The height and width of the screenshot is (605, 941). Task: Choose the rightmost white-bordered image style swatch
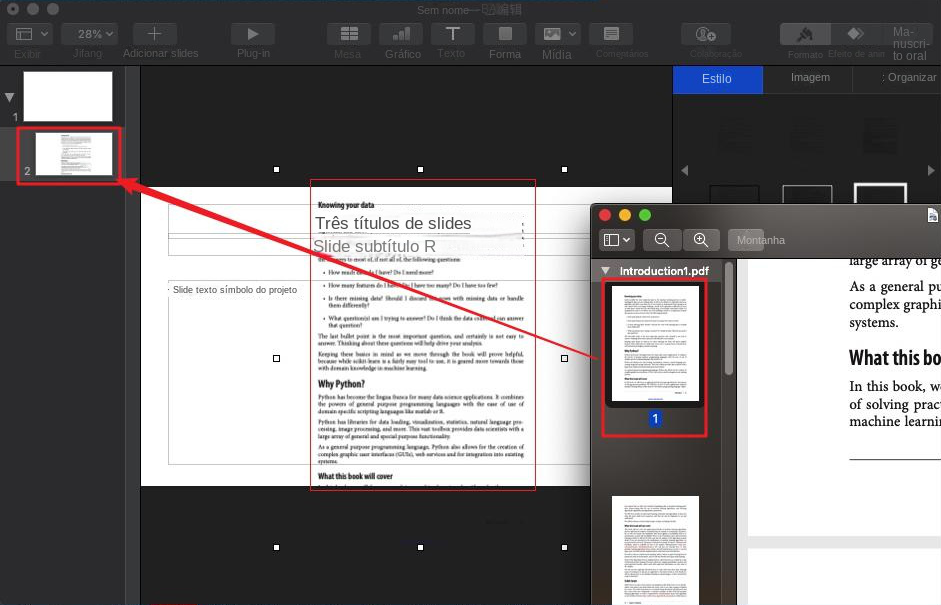click(x=880, y=193)
